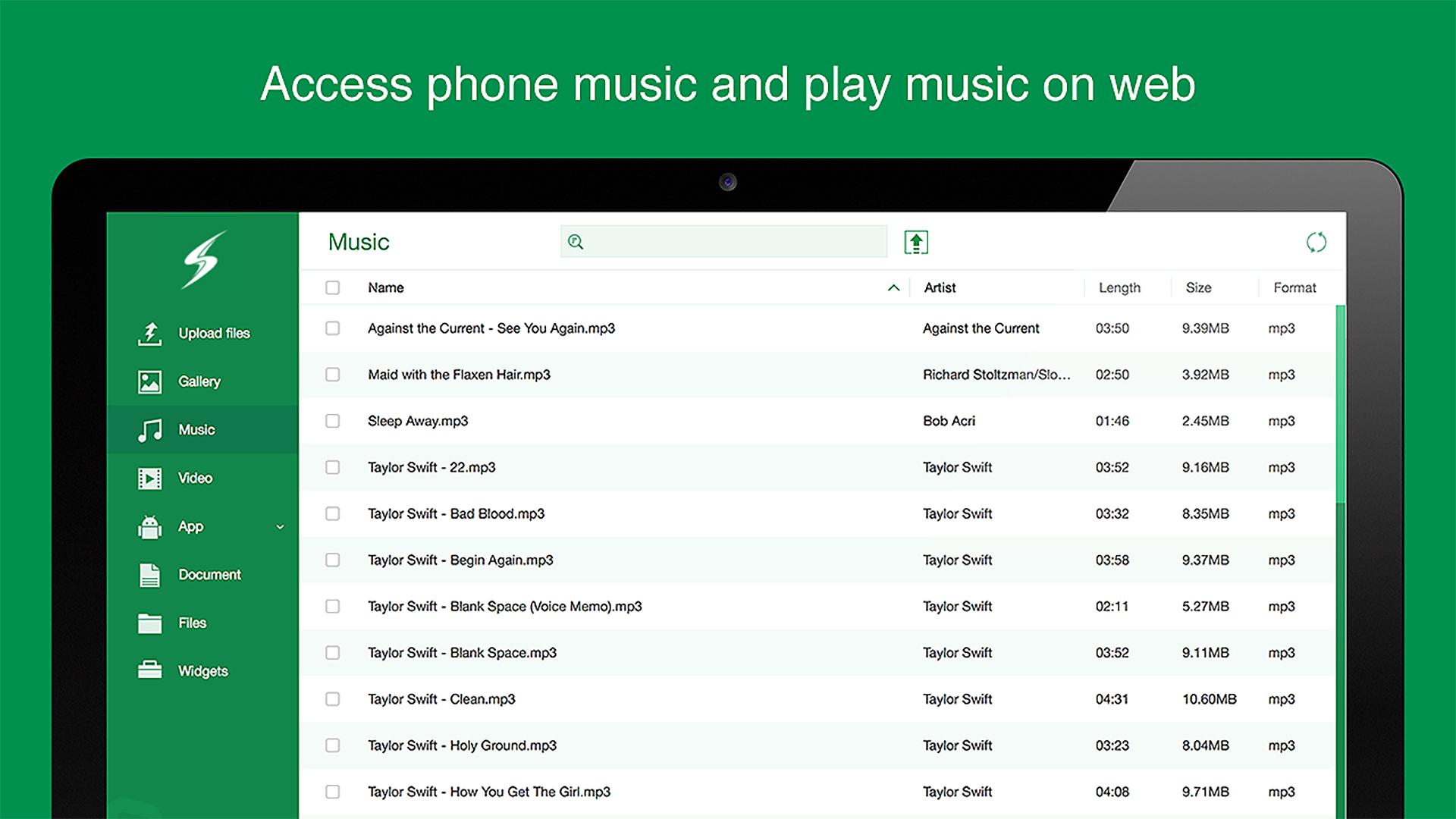The height and width of the screenshot is (819, 1456).
Task: Select checkbox for Sleep Away.mp3
Action: (x=332, y=421)
